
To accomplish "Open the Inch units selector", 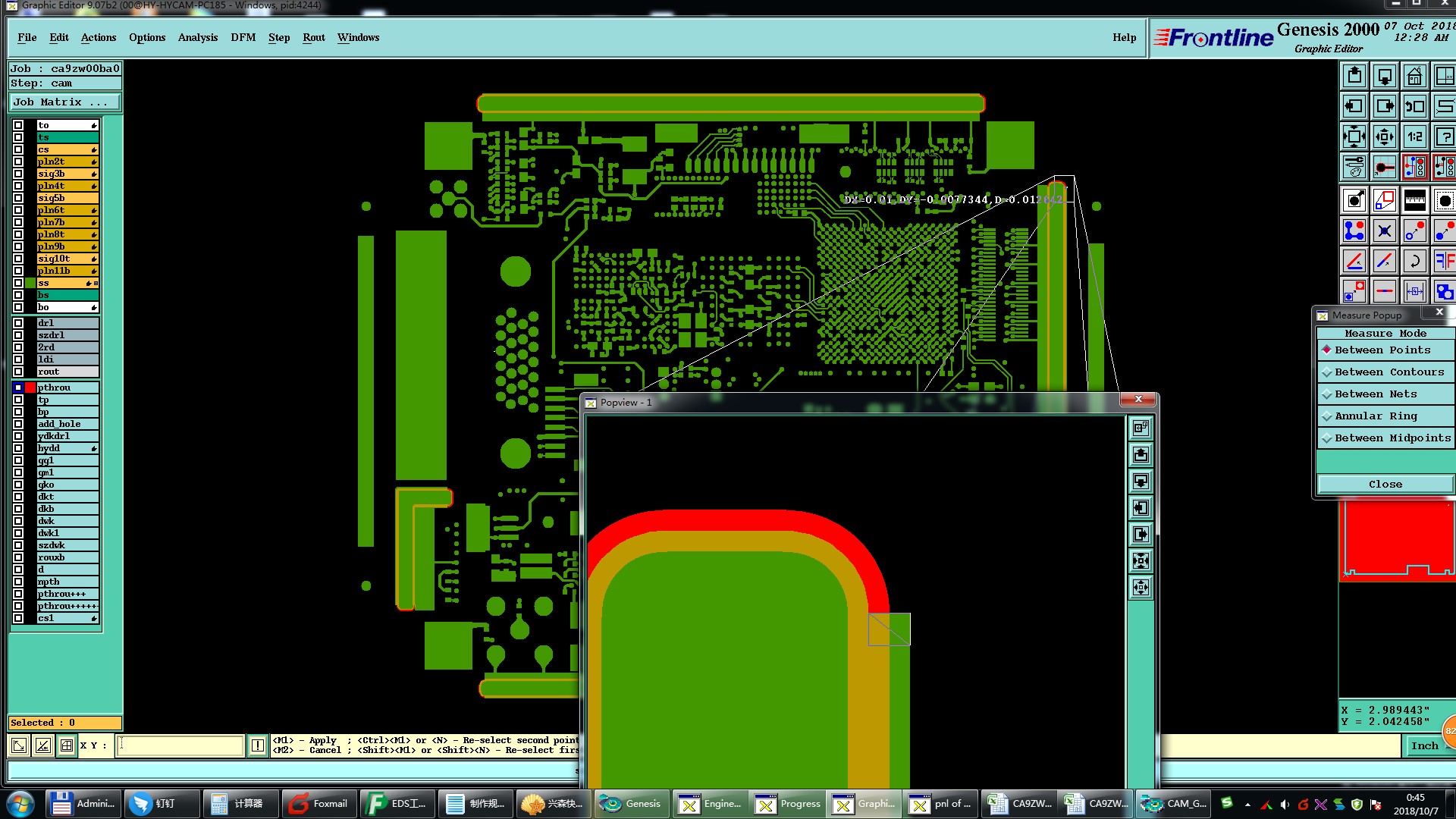I will [x=1424, y=746].
